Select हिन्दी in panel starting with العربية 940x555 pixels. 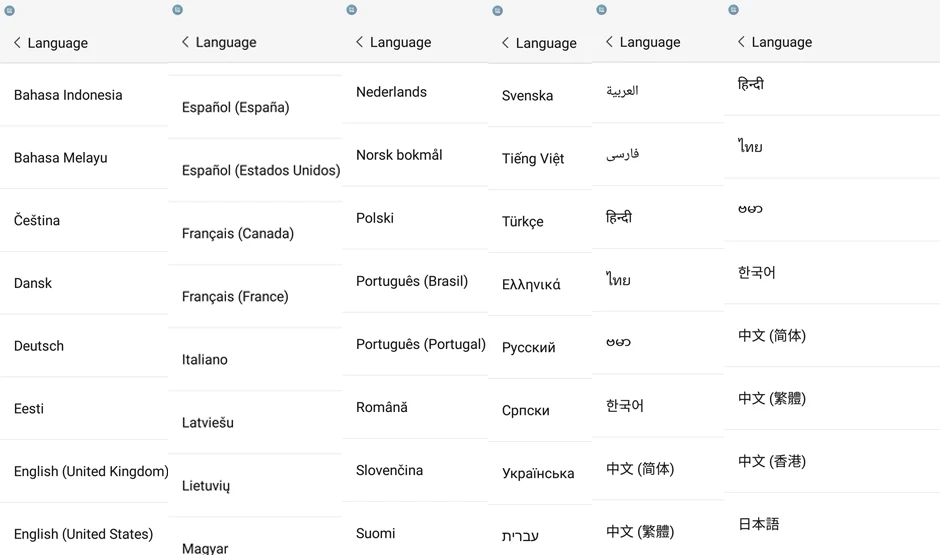[658, 217]
